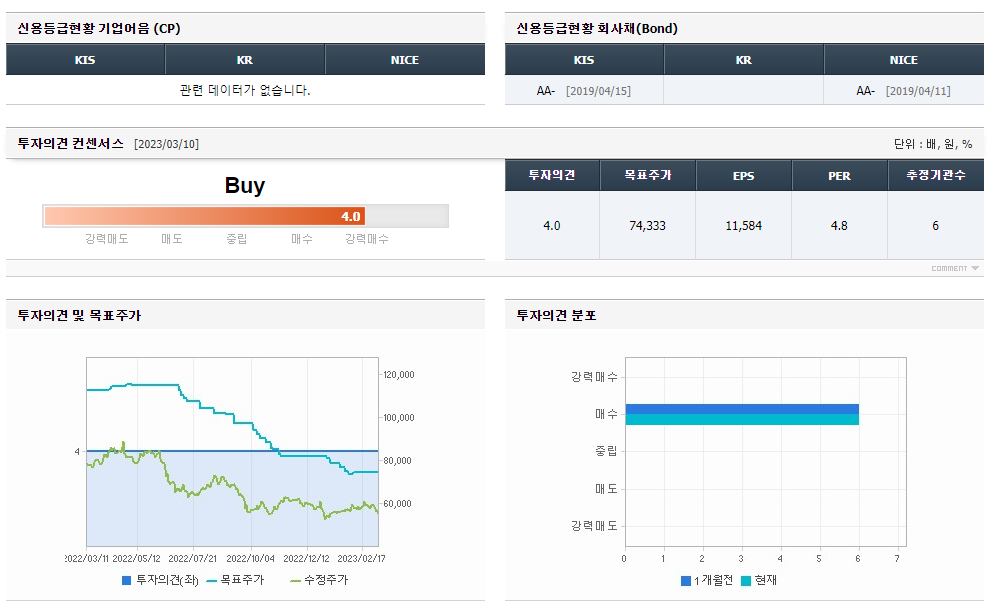Select the PER value 4.8
The height and width of the screenshot is (612, 989).
[x=840, y=225]
